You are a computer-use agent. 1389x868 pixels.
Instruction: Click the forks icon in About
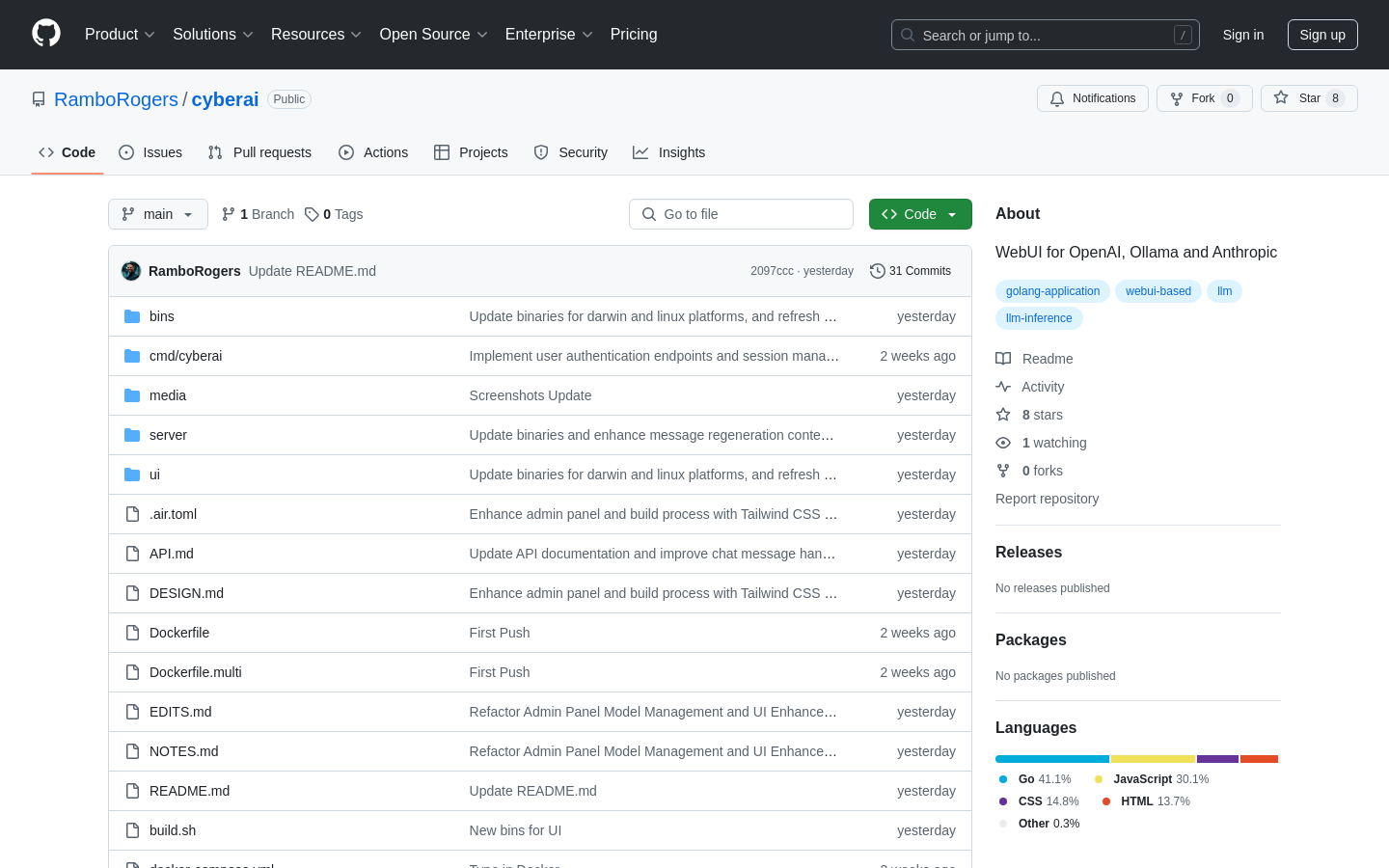[1003, 471]
